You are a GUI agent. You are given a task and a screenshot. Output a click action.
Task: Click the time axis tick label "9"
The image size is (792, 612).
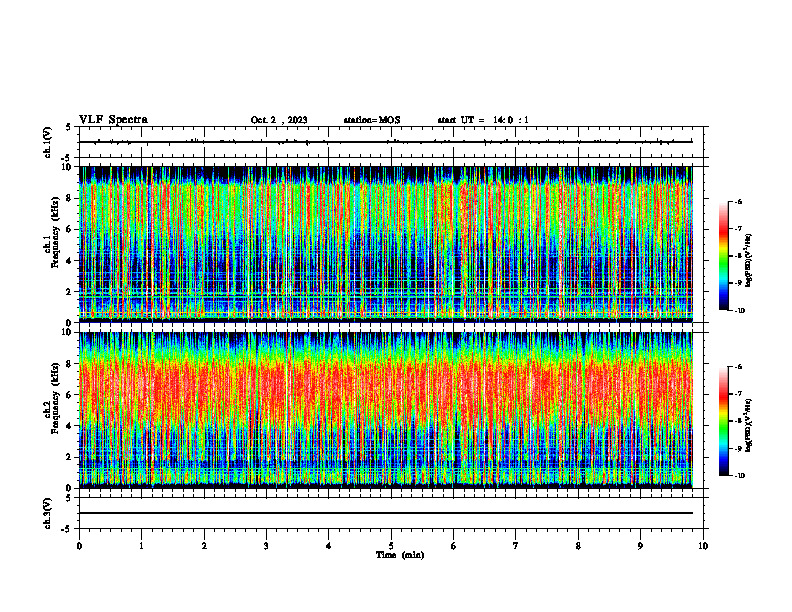pyautogui.click(x=640, y=546)
